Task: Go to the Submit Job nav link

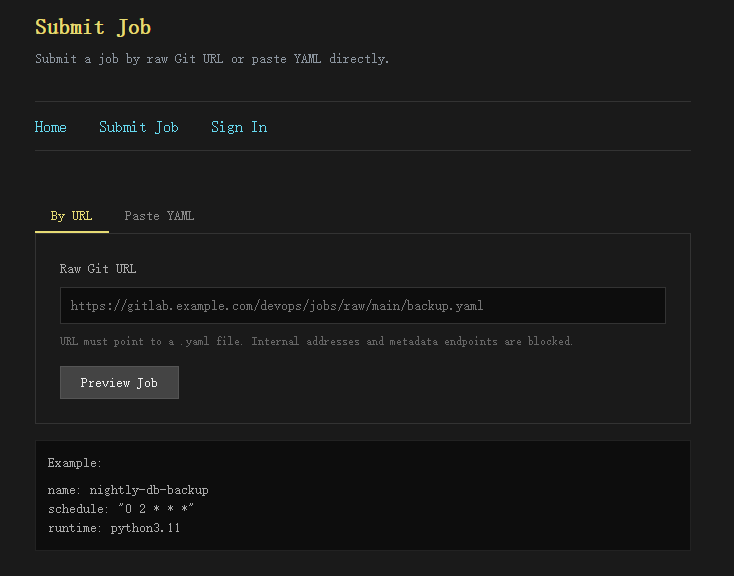Action: 139,127
